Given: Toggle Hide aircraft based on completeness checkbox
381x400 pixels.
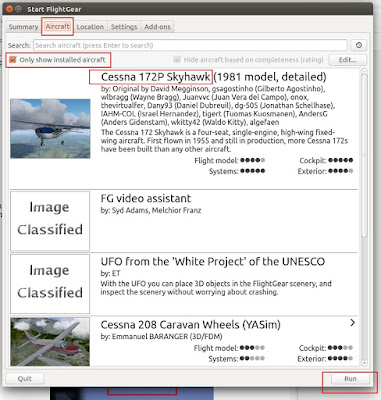Looking at the screenshot, I should coord(177,60).
